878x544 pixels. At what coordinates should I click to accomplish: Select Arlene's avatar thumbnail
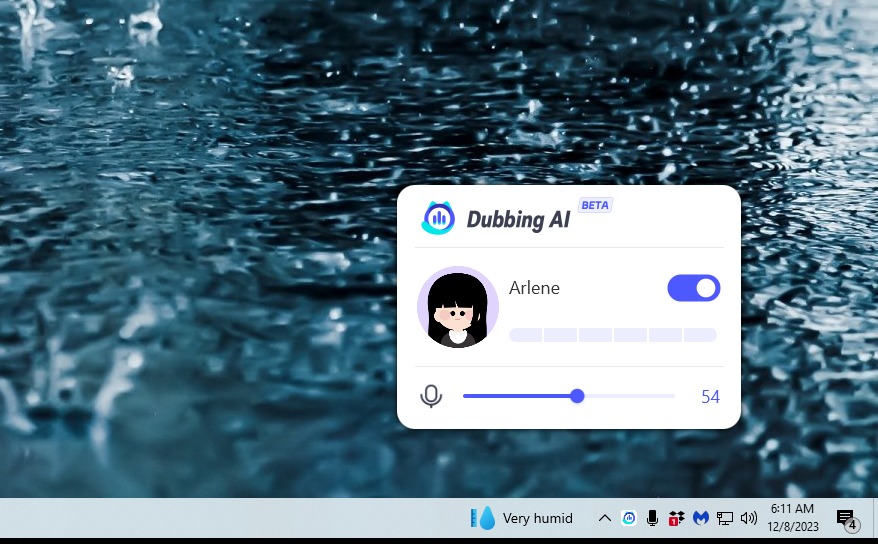pyautogui.click(x=457, y=307)
